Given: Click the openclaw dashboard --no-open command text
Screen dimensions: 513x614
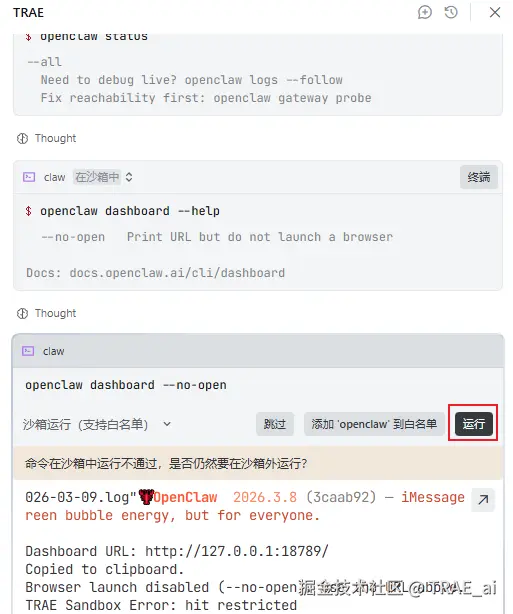Looking at the screenshot, I should coord(126,385).
